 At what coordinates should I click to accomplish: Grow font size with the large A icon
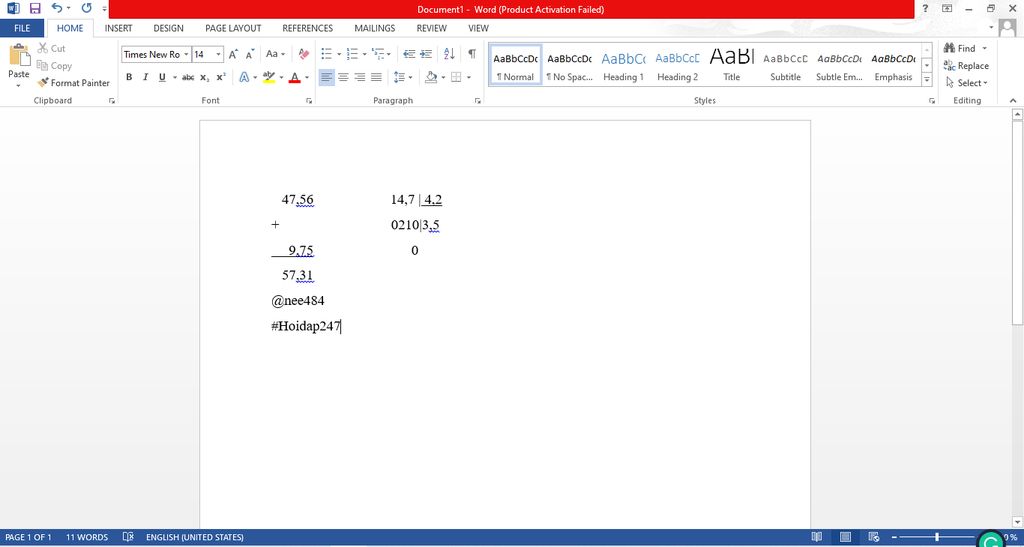click(233, 54)
